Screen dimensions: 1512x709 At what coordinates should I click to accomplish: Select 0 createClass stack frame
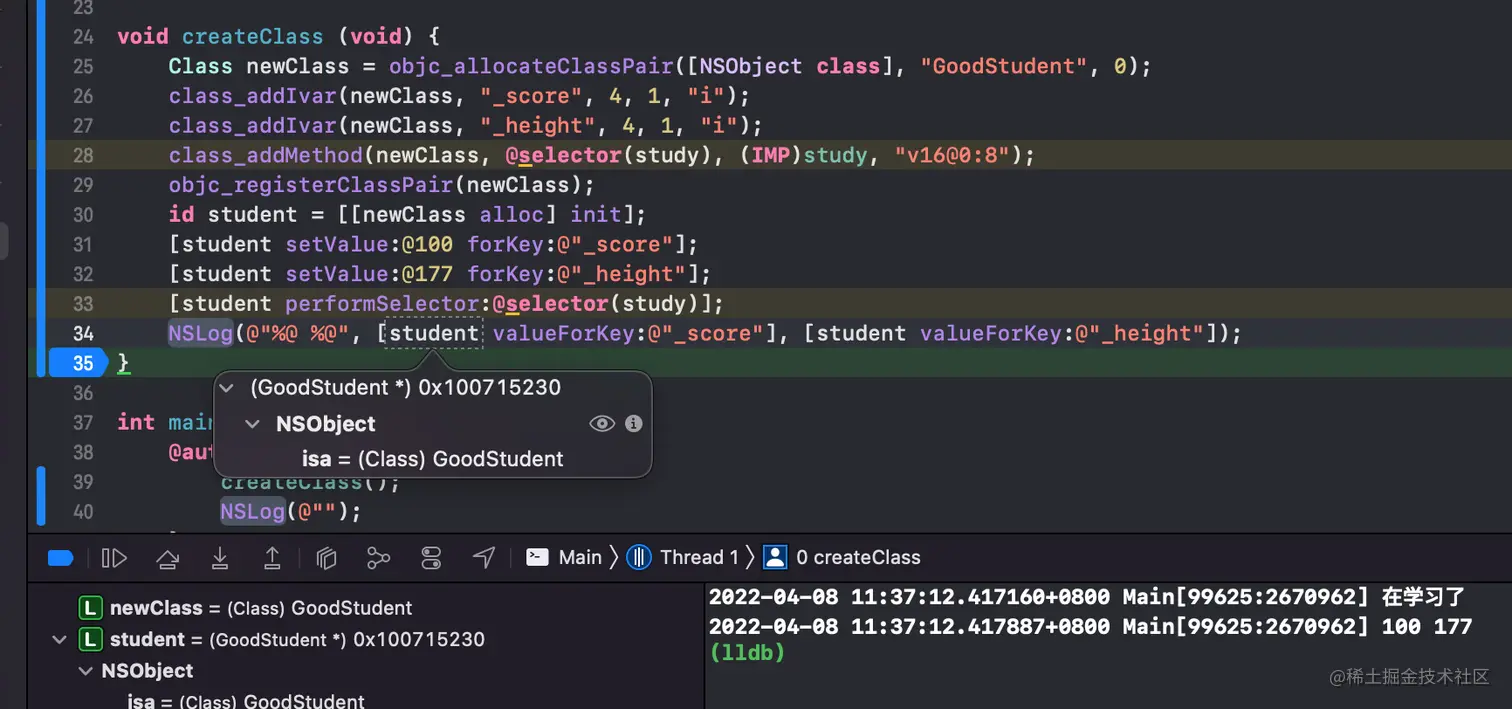click(860, 557)
